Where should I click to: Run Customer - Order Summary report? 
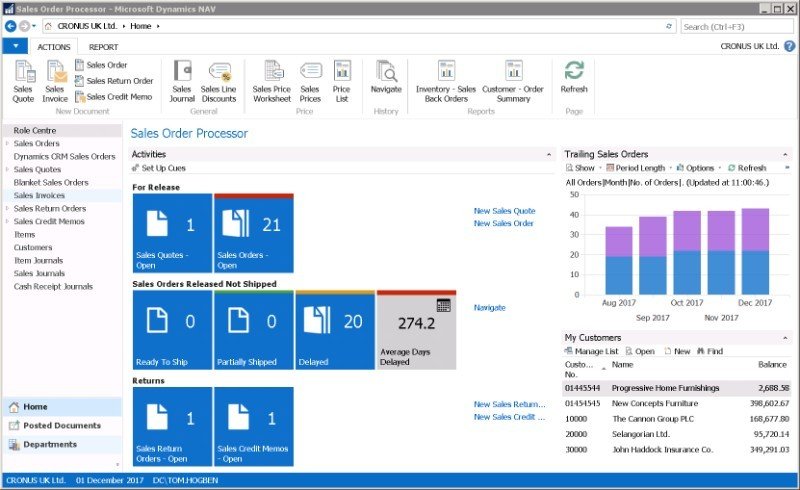click(x=513, y=82)
